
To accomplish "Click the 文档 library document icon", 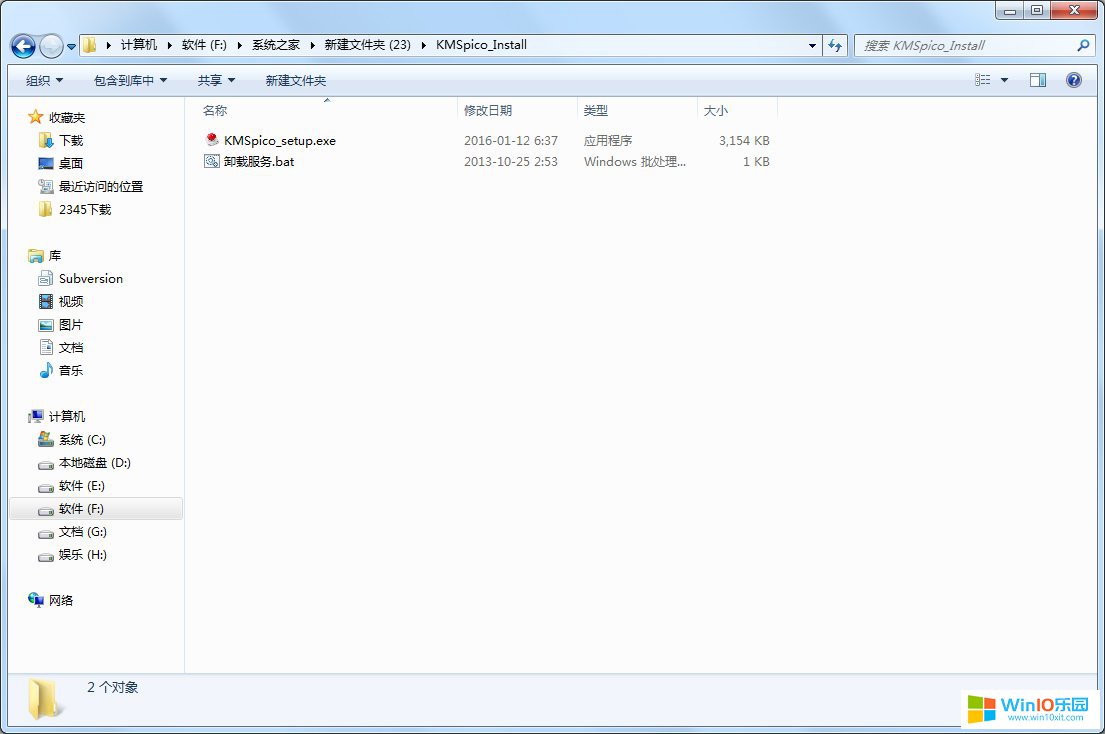I will [46, 347].
